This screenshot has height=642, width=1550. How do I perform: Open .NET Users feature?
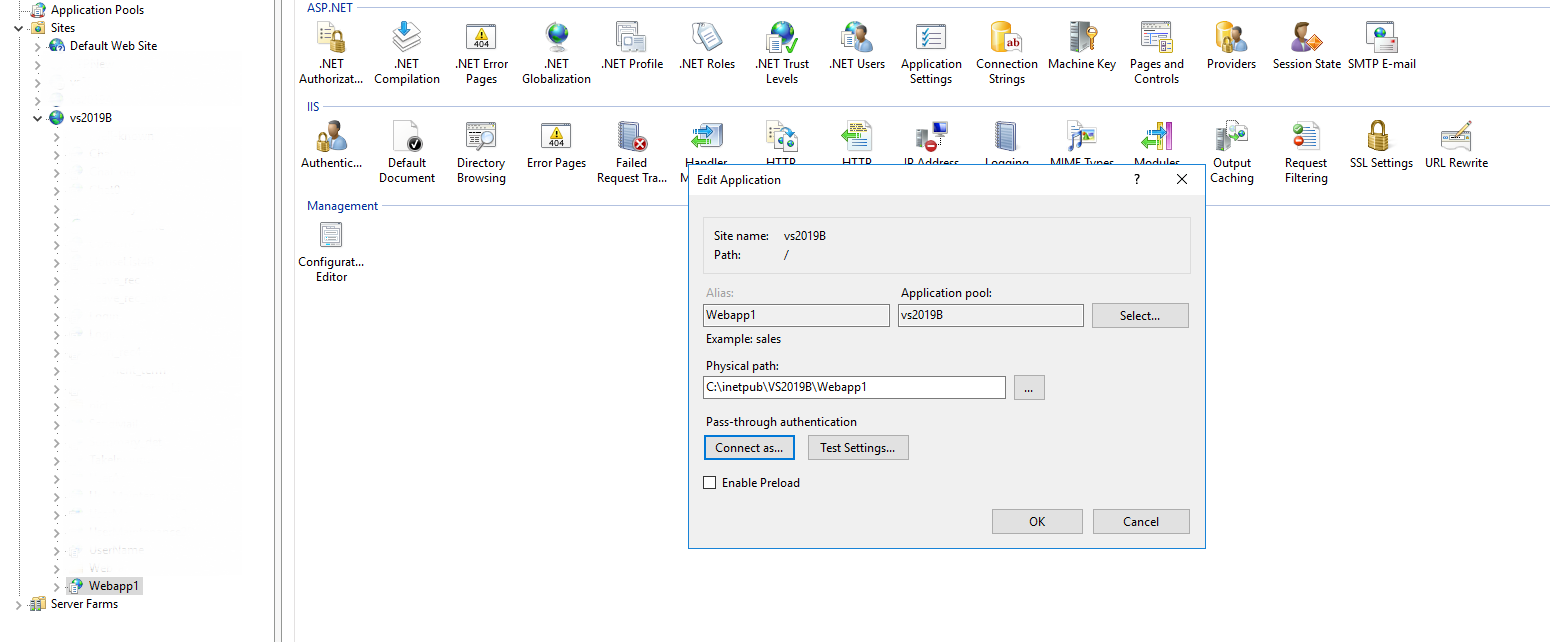tap(857, 46)
